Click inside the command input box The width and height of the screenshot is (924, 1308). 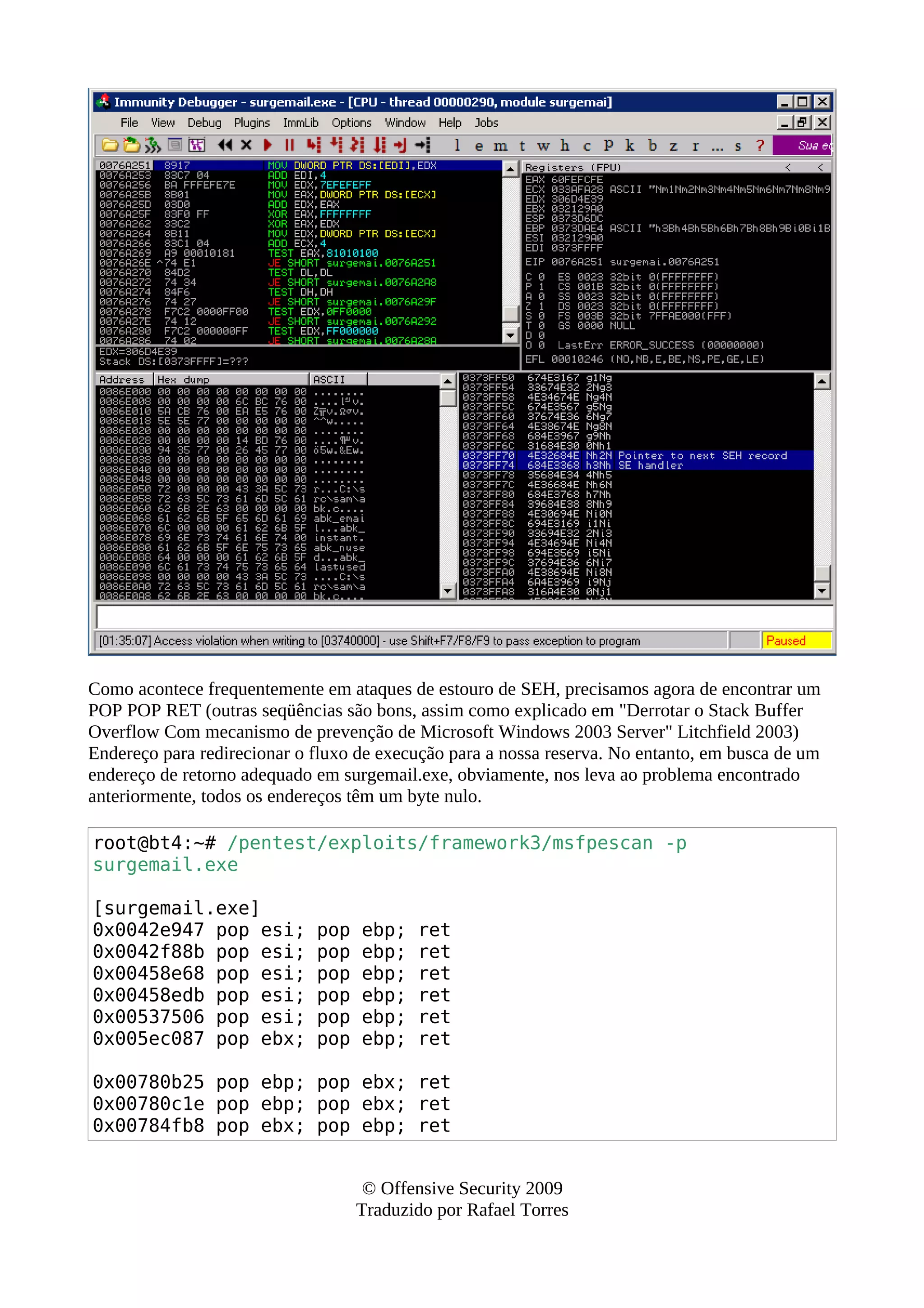click(465, 617)
